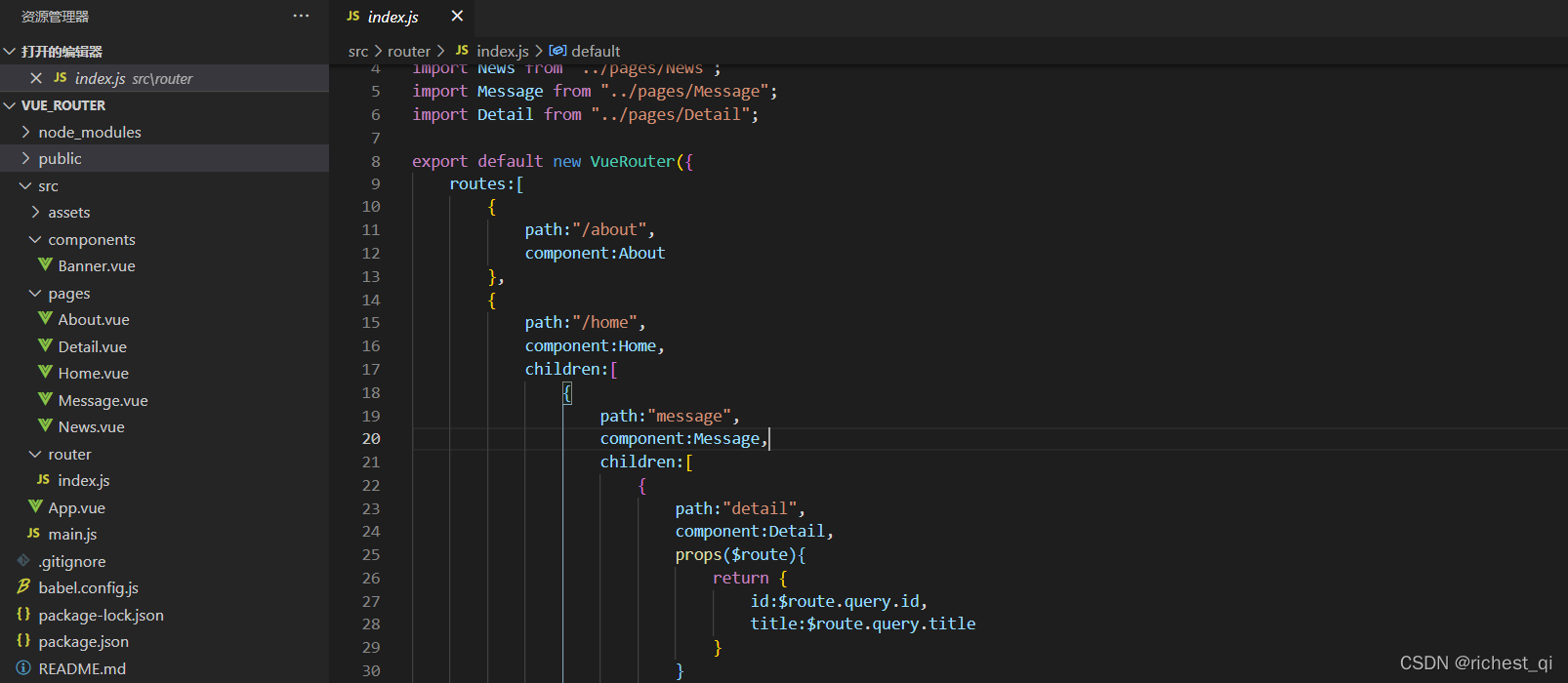Click the JS icon of index.js in open editors

click(x=61, y=78)
